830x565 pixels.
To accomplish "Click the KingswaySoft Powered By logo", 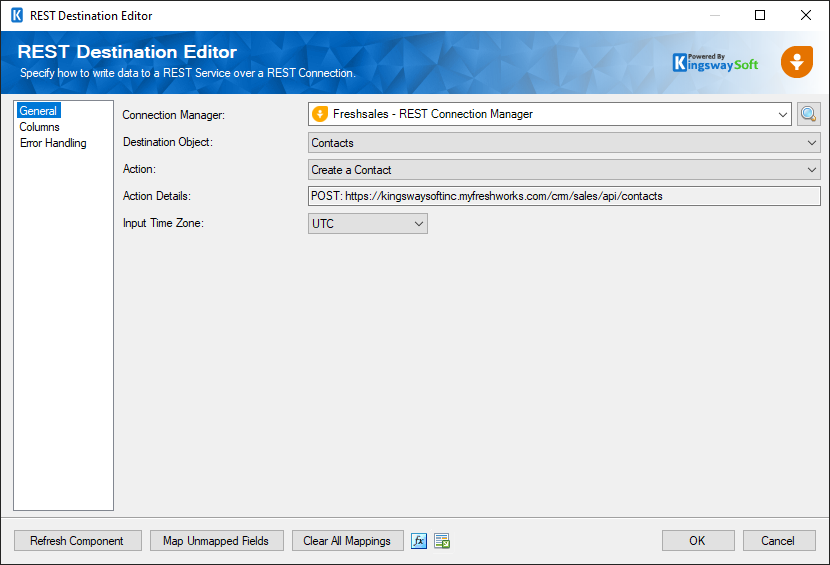I will tap(715, 62).
